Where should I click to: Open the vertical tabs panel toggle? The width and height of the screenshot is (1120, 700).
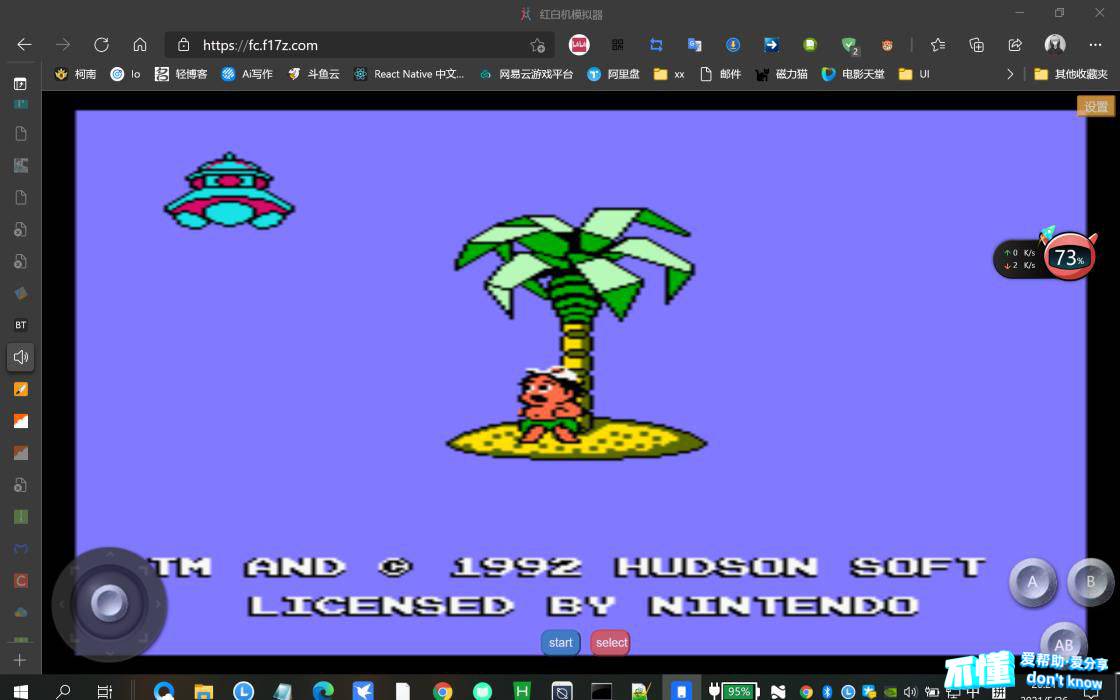click(x=20, y=84)
